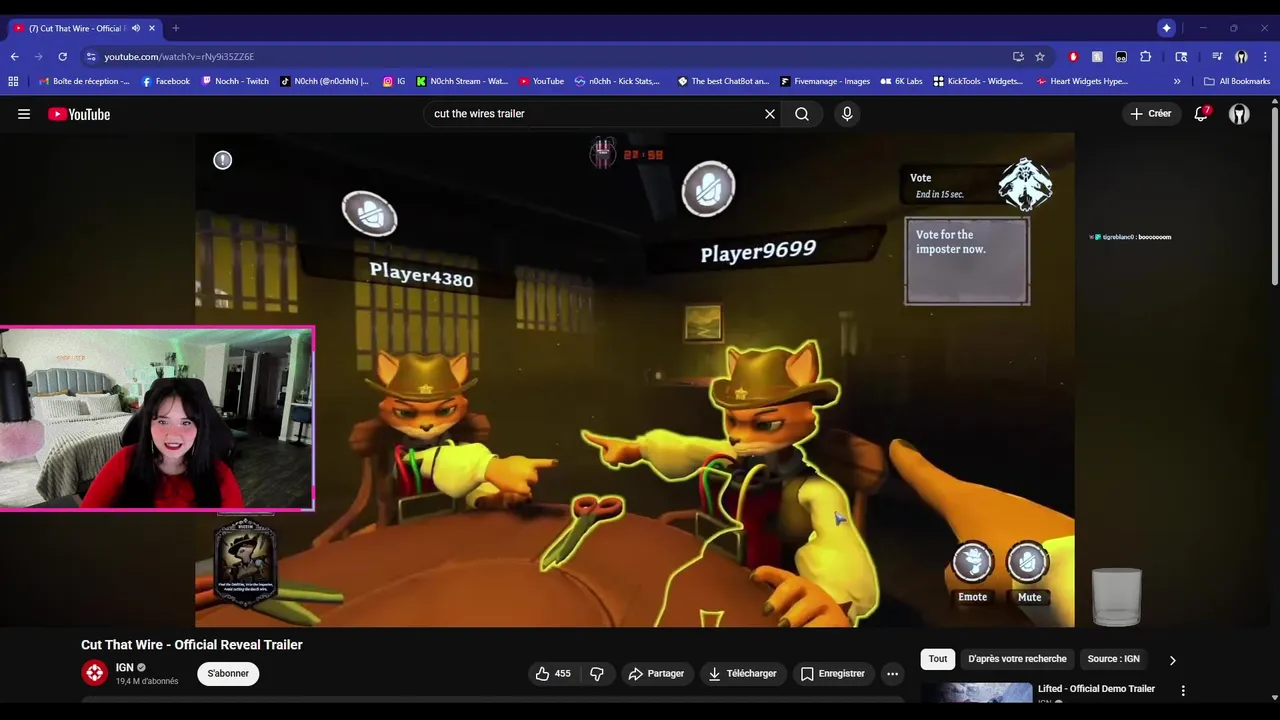Viewport: 1280px width, 720px height.
Task: Start voice search with the microphone
Action: tap(847, 114)
